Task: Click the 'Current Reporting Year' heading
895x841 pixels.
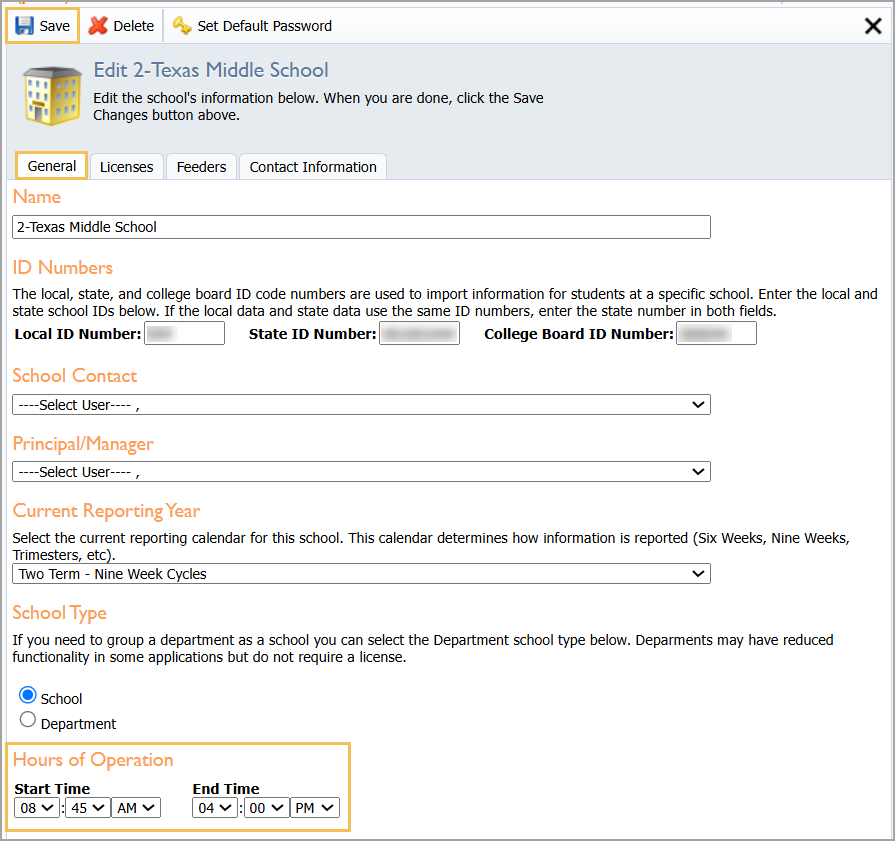Action: 106,511
